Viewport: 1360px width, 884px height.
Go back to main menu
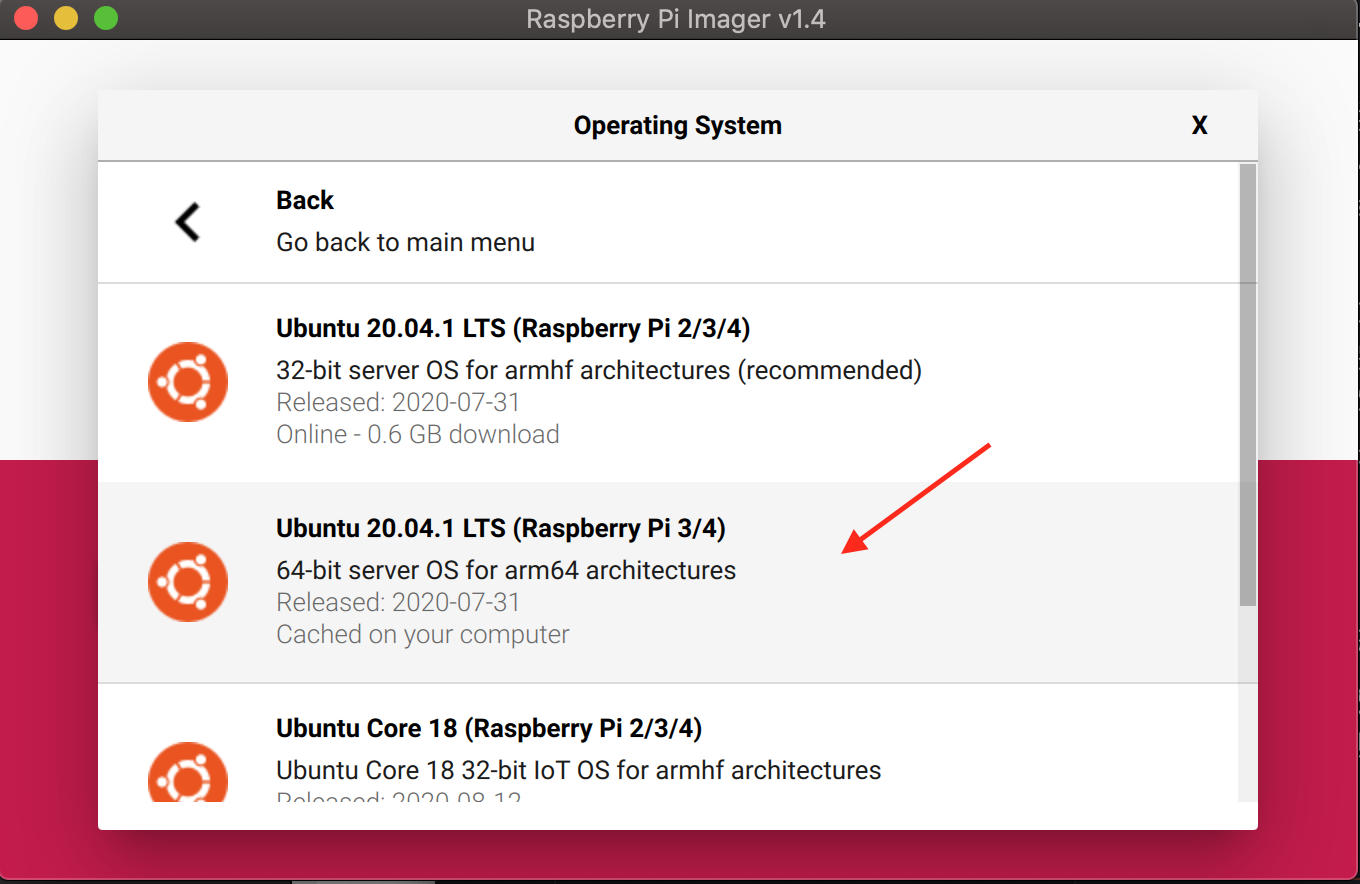(x=668, y=222)
